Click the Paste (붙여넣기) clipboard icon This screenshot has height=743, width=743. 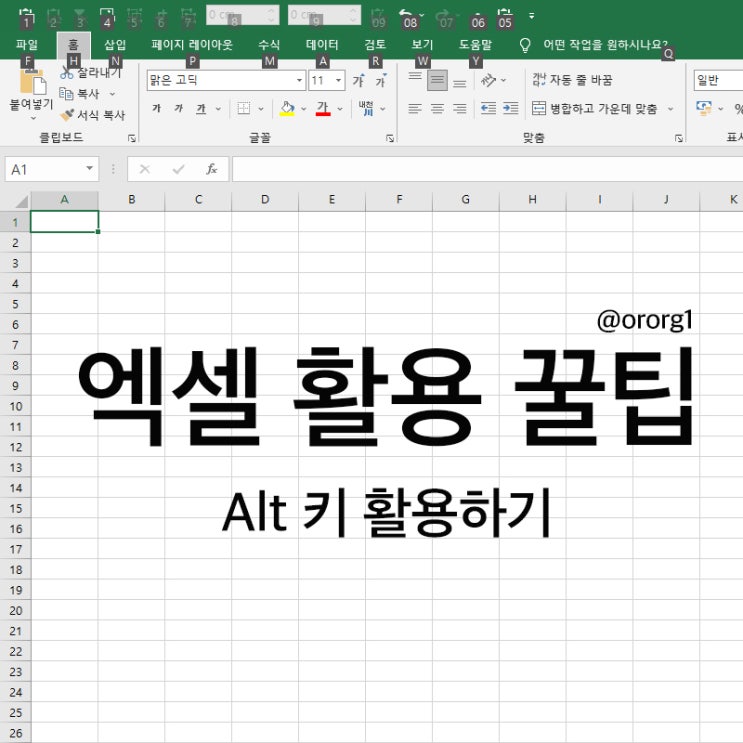click(x=33, y=82)
